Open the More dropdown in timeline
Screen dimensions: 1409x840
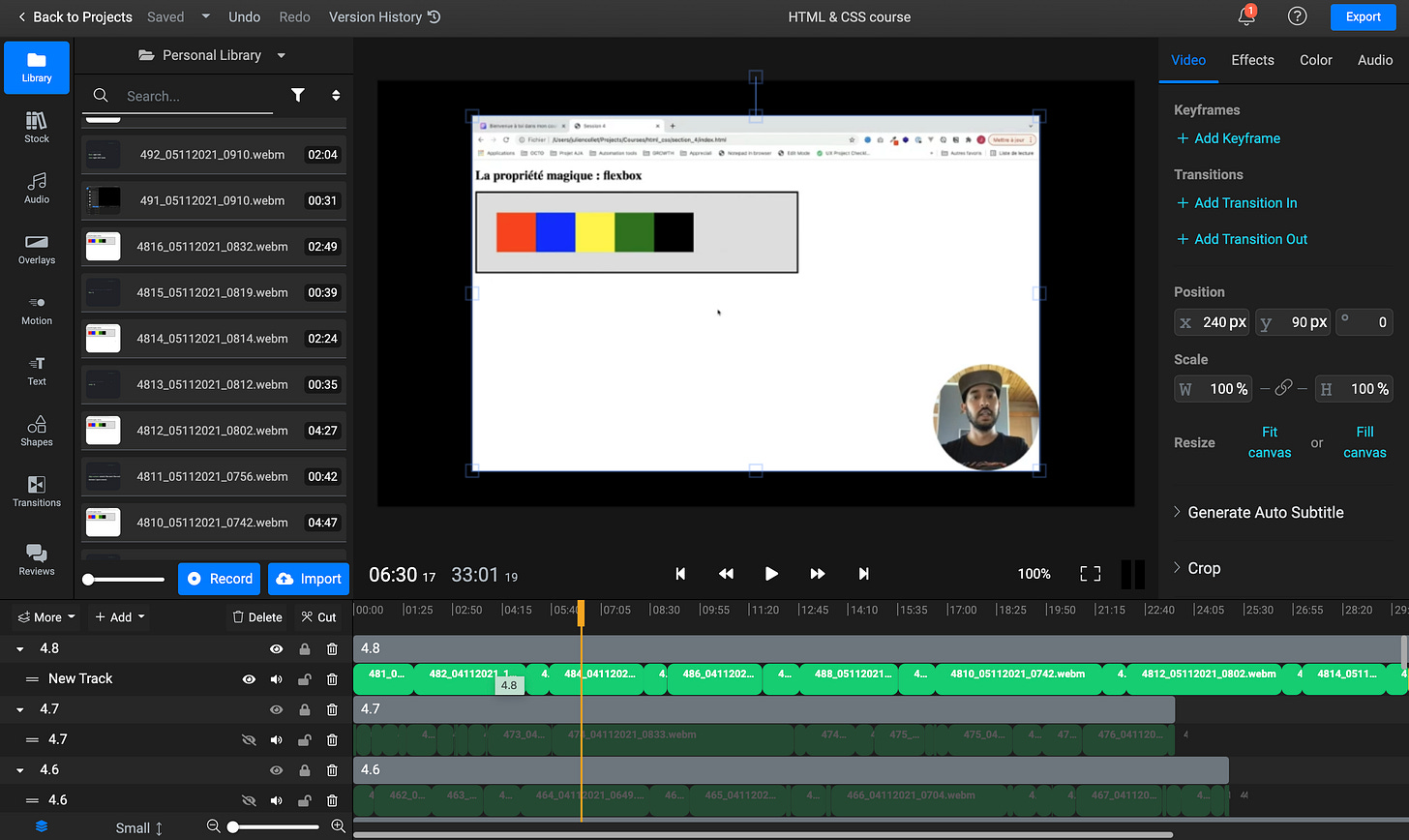pyautogui.click(x=46, y=616)
